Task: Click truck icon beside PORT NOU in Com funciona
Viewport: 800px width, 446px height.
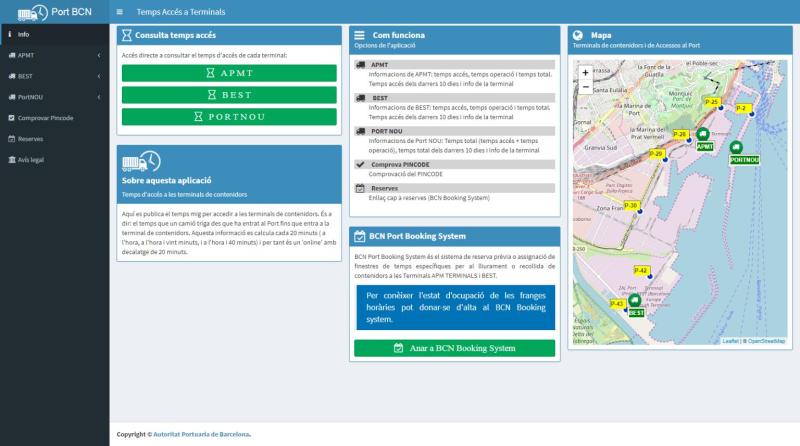Action: (361, 131)
